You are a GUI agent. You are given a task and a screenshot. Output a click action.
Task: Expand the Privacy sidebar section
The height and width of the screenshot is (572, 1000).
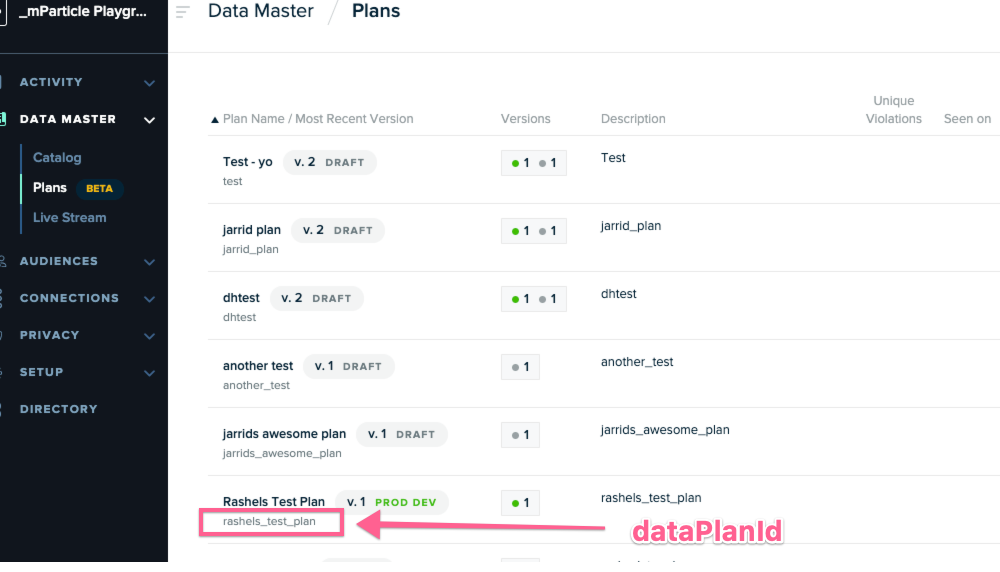click(149, 336)
